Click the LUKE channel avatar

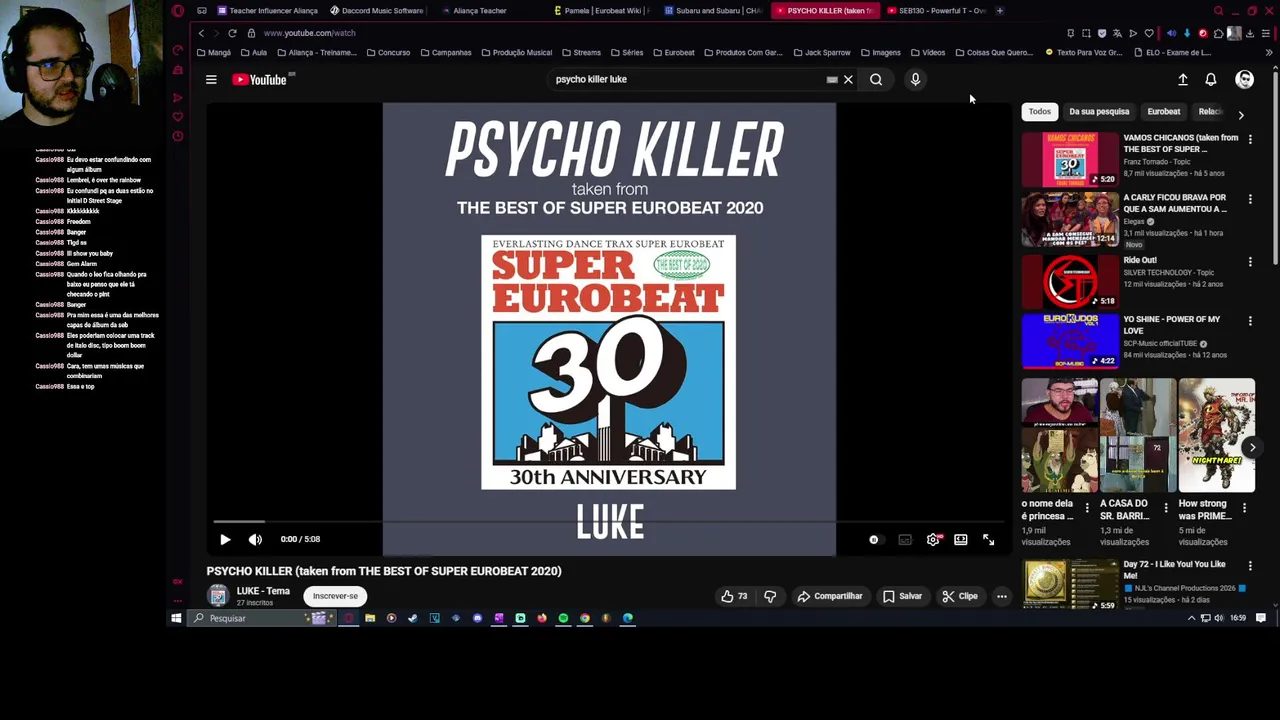218,596
